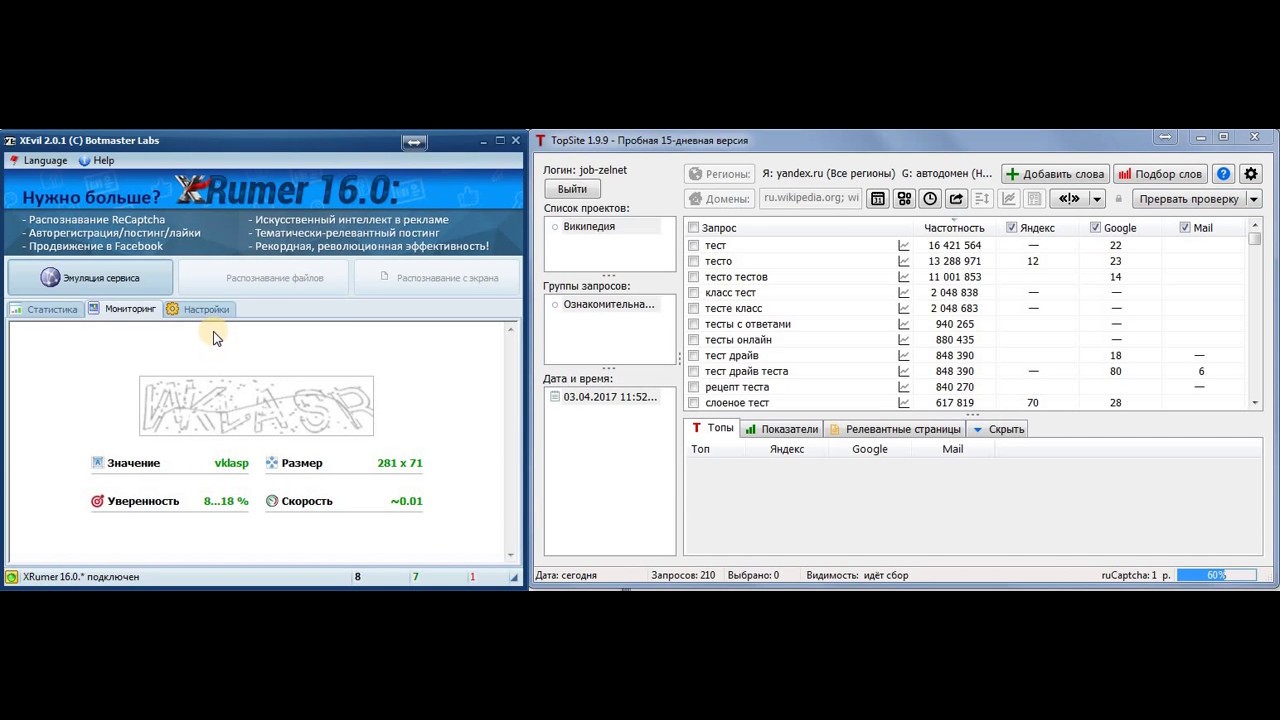Click the Скорость speed icon

[272, 501]
